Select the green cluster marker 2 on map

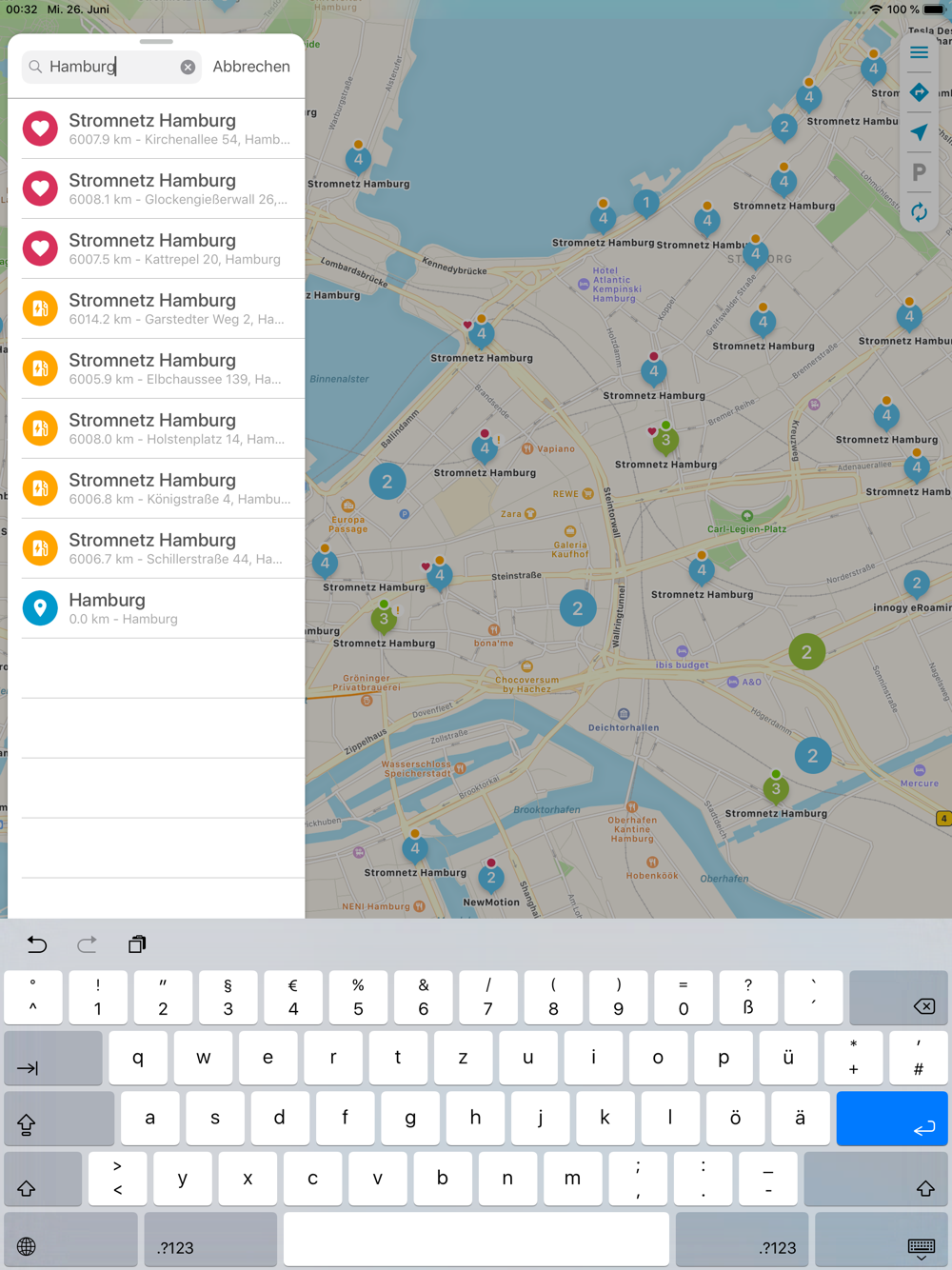click(806, 652)
